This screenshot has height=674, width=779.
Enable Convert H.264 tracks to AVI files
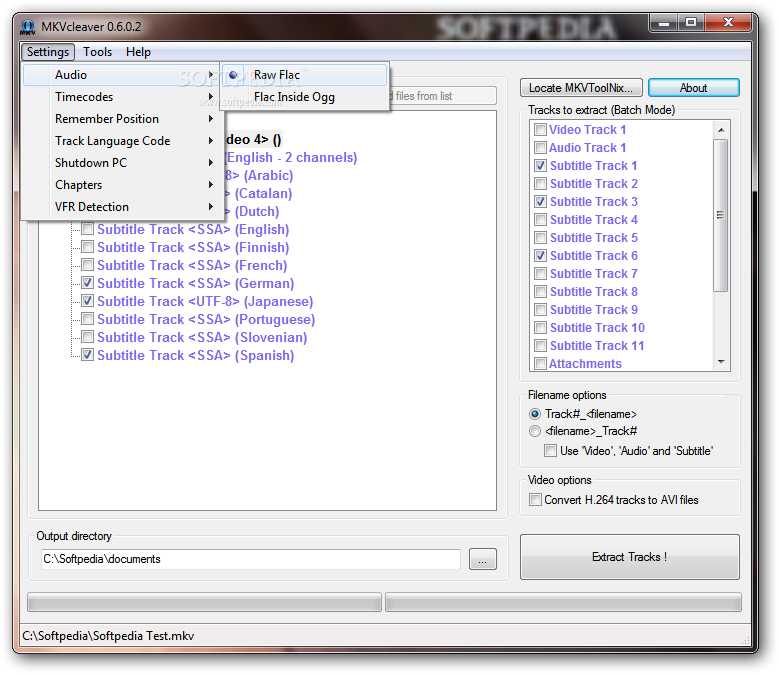[535, 500]
